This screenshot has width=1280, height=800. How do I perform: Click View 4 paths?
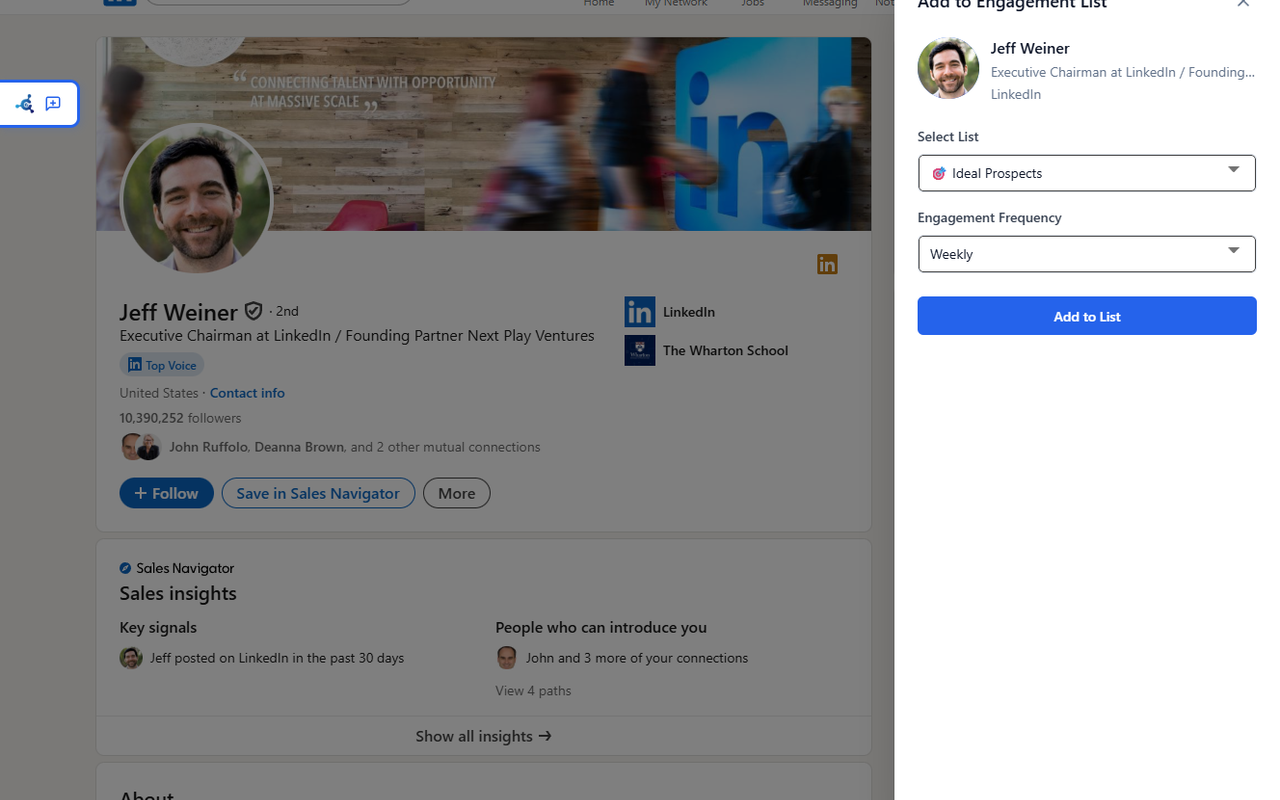533,690
